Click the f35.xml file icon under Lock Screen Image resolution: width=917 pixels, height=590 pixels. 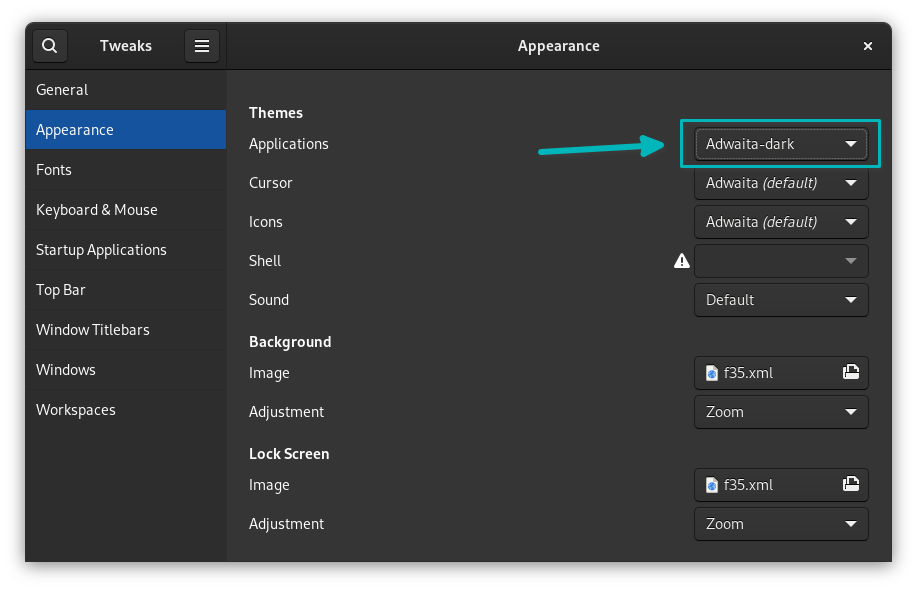(709, 484)
